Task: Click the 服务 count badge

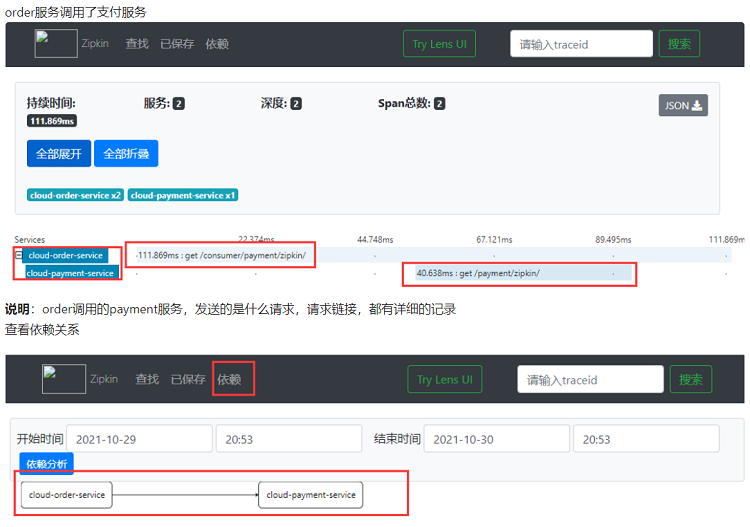Action: click(x=178, y=104)
